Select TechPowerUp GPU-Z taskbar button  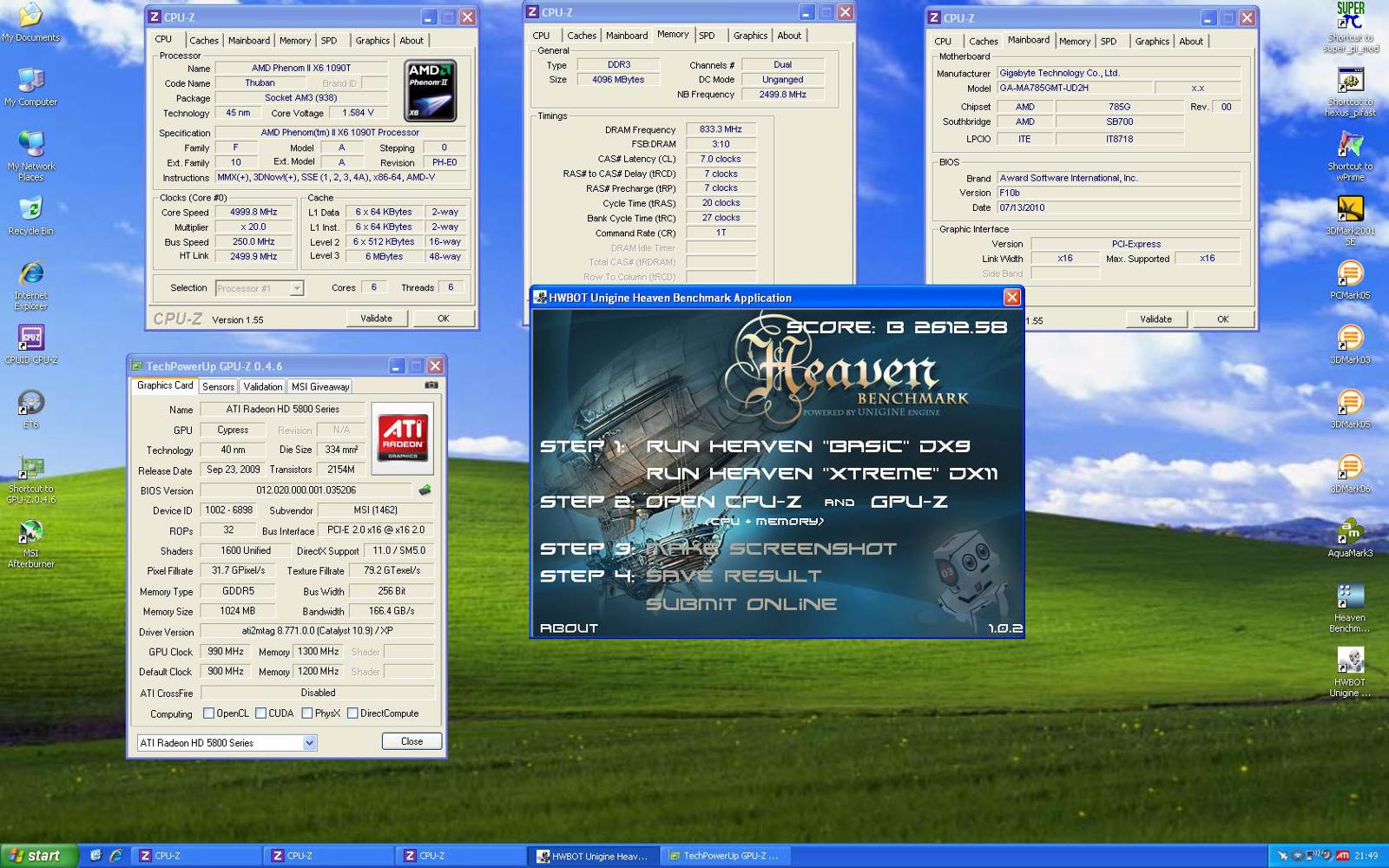(x=724, y=856)
